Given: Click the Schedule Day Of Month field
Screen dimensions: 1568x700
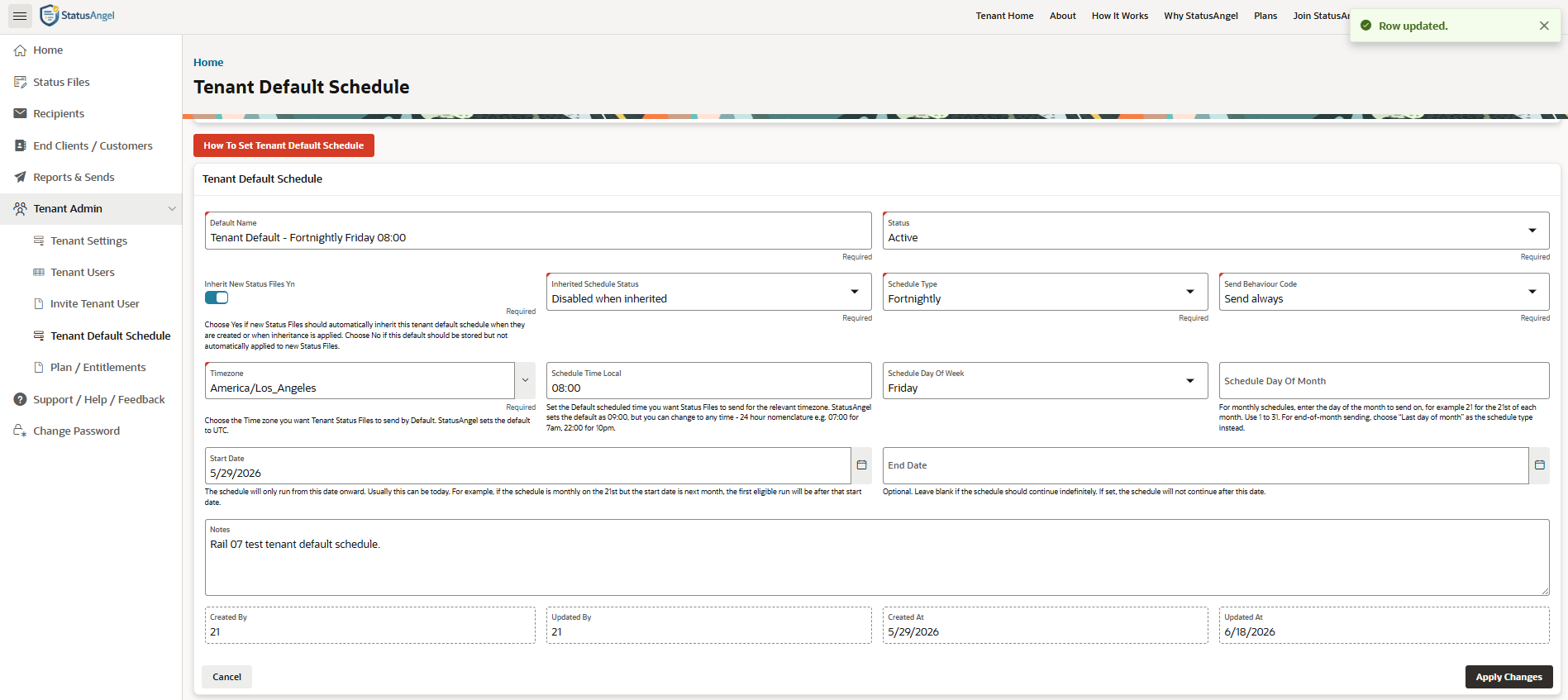Looking at the screenshot, I should (1384, 381).
